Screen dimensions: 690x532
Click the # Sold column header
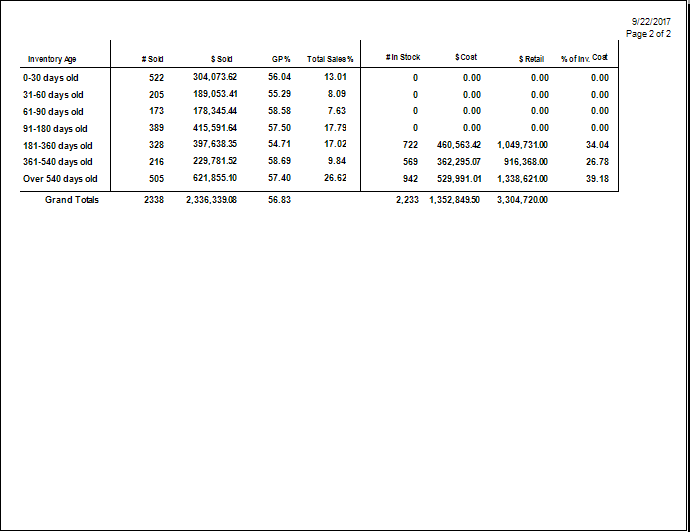click(152, 59)
